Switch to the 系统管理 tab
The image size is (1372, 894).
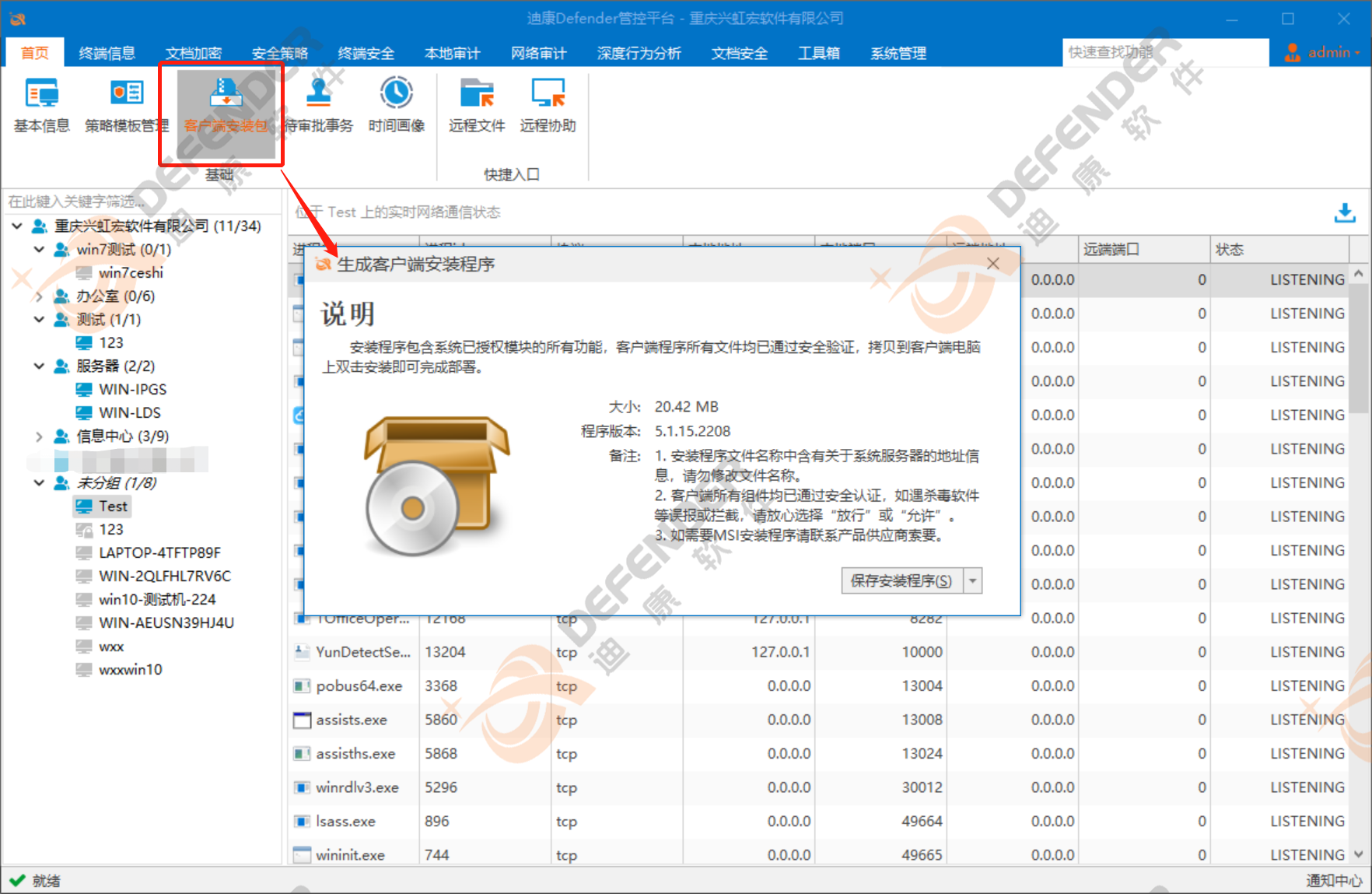tap(898, 53)
